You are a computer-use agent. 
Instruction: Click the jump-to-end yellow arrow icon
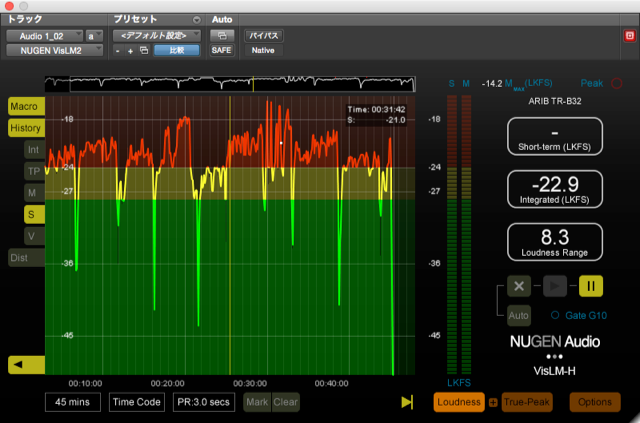pos(407,402)
